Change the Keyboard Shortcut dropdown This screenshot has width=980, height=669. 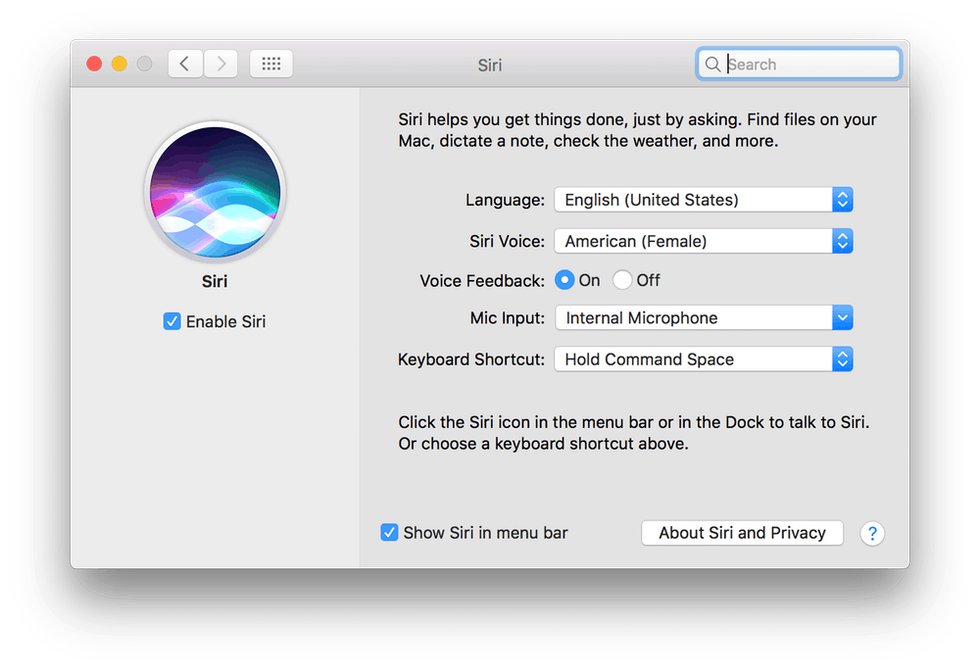tap(703, 359)
